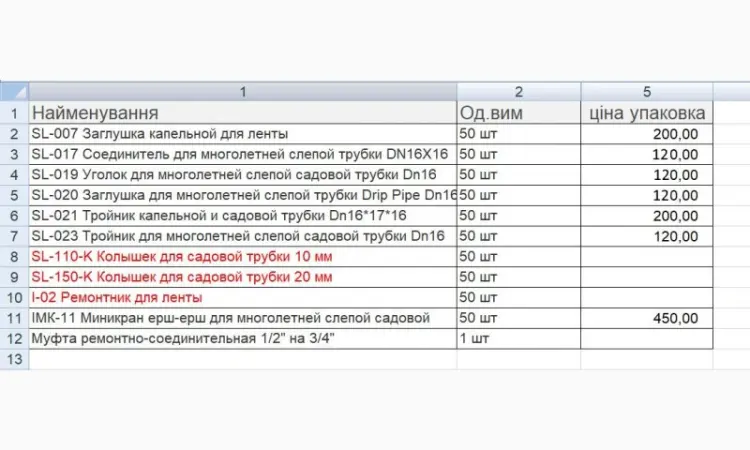Select row header 9
750x450 pixels.
pyautogui.click(x=14, y=277)
